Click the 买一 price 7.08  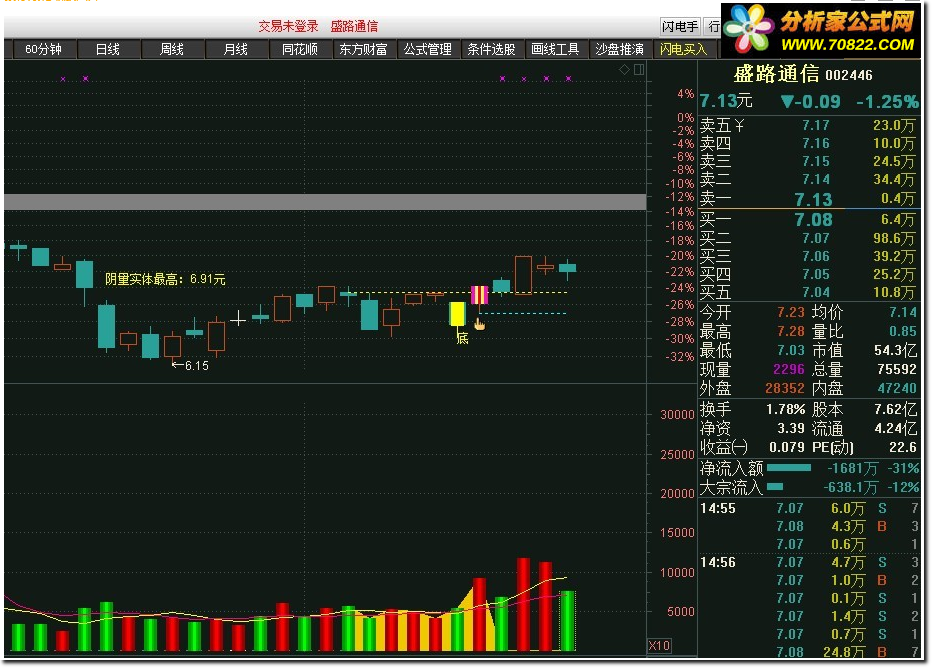tap(813, 220)
